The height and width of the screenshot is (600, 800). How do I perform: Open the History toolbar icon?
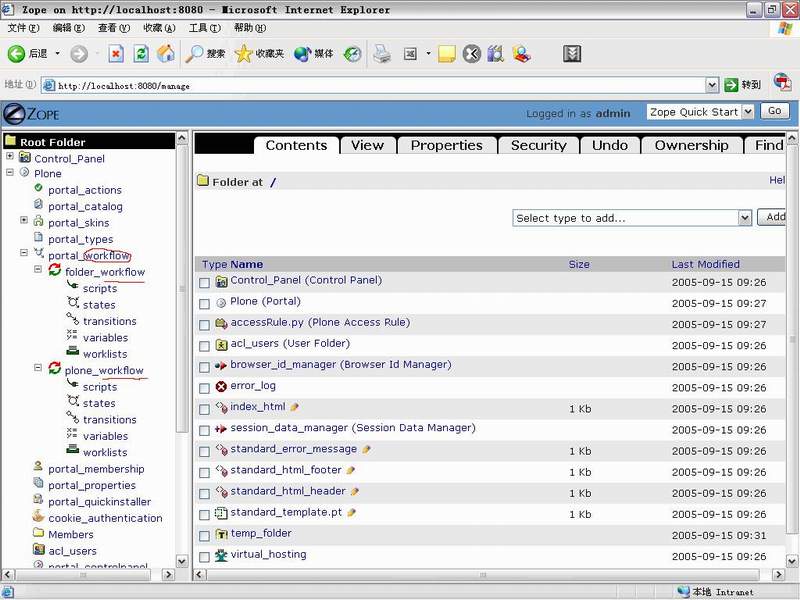(352, 54)
